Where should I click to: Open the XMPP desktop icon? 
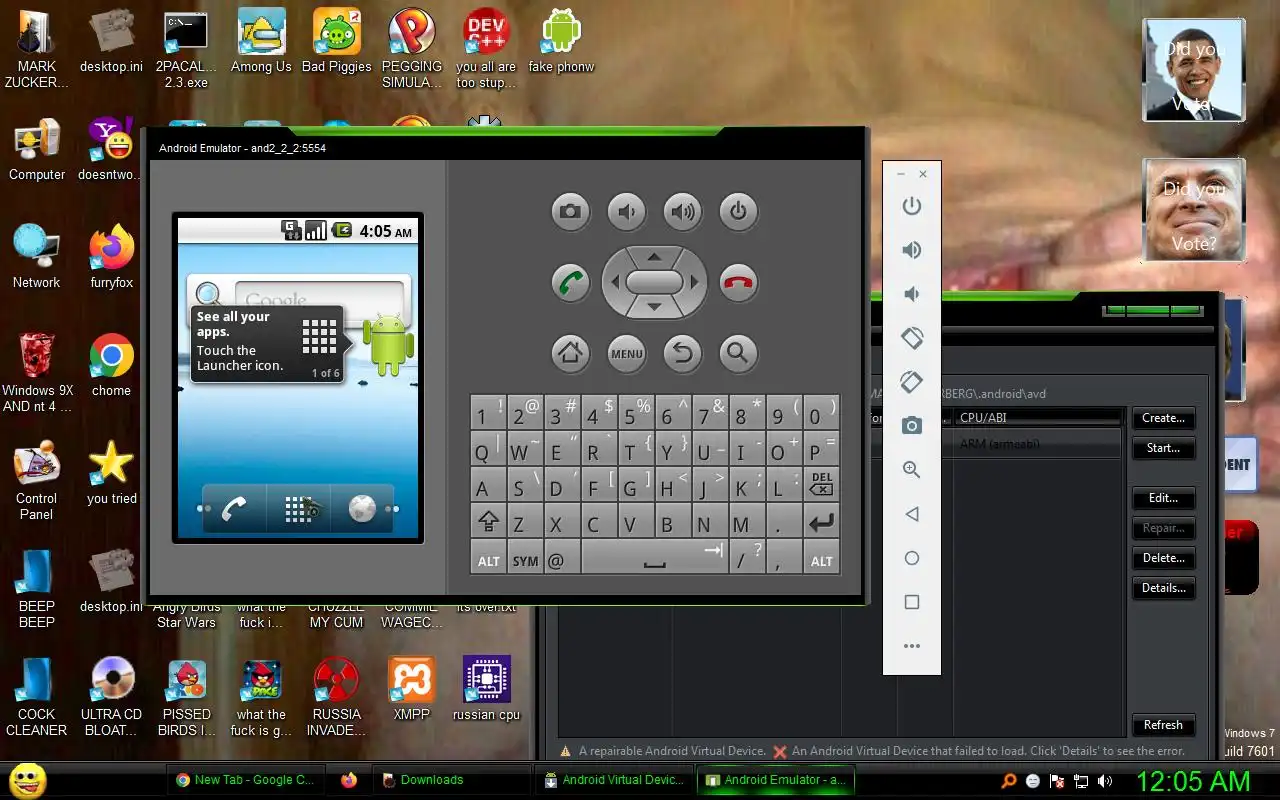click(411, 689)
